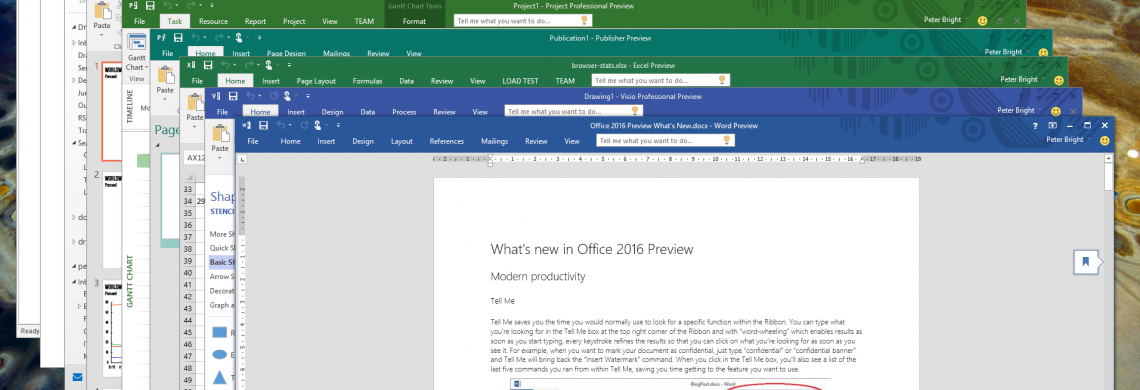Screen dimensions: 1140x390
Task: Open Excel's Formulas tab
Action: pos(367,81)
